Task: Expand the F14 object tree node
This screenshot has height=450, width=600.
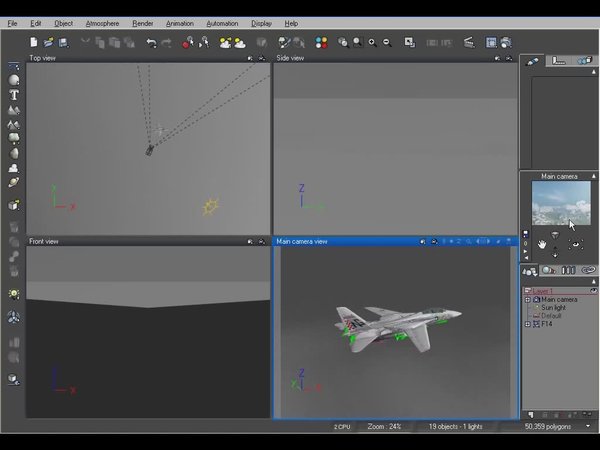Action: pos(527,324)
